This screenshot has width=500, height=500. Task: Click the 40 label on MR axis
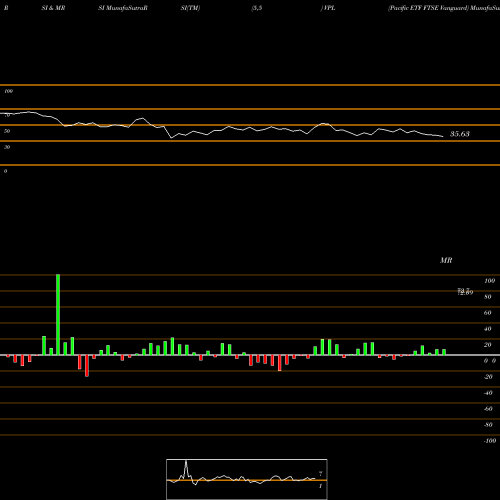tap(487, 329)
